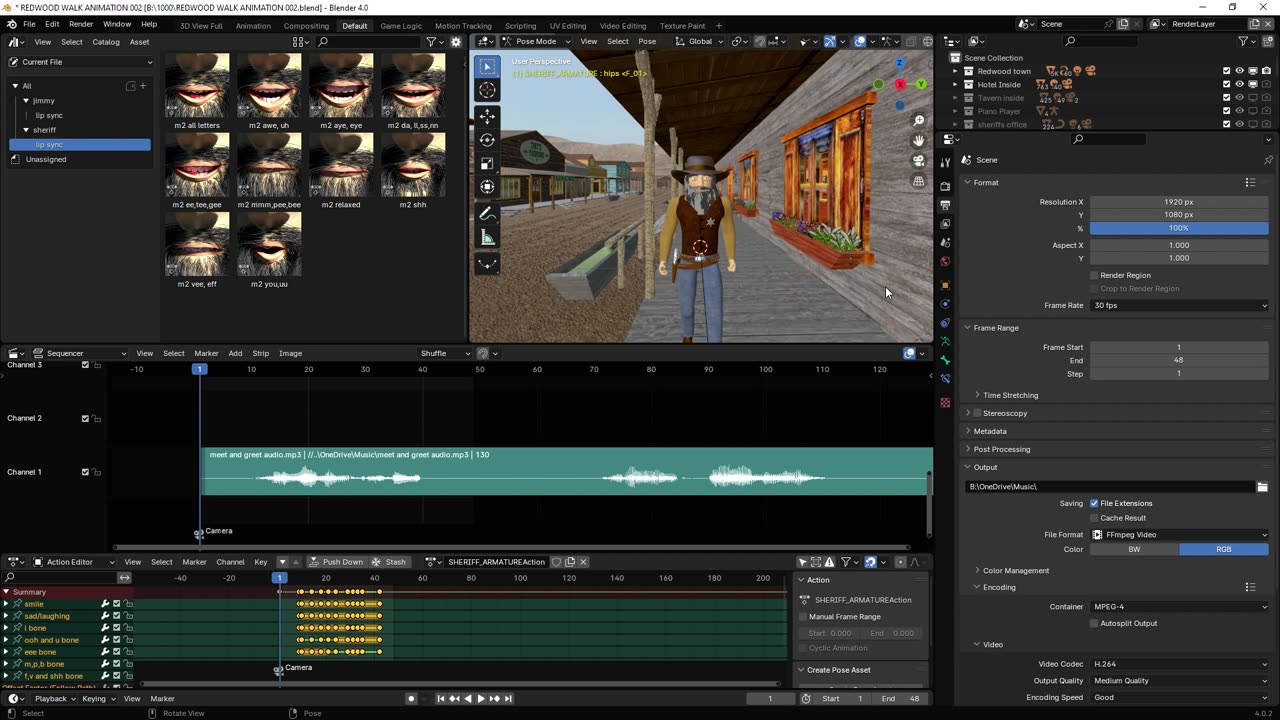Open the Render menu in top bar
This screenshot has height=720, width=1280.
point(81,24)
